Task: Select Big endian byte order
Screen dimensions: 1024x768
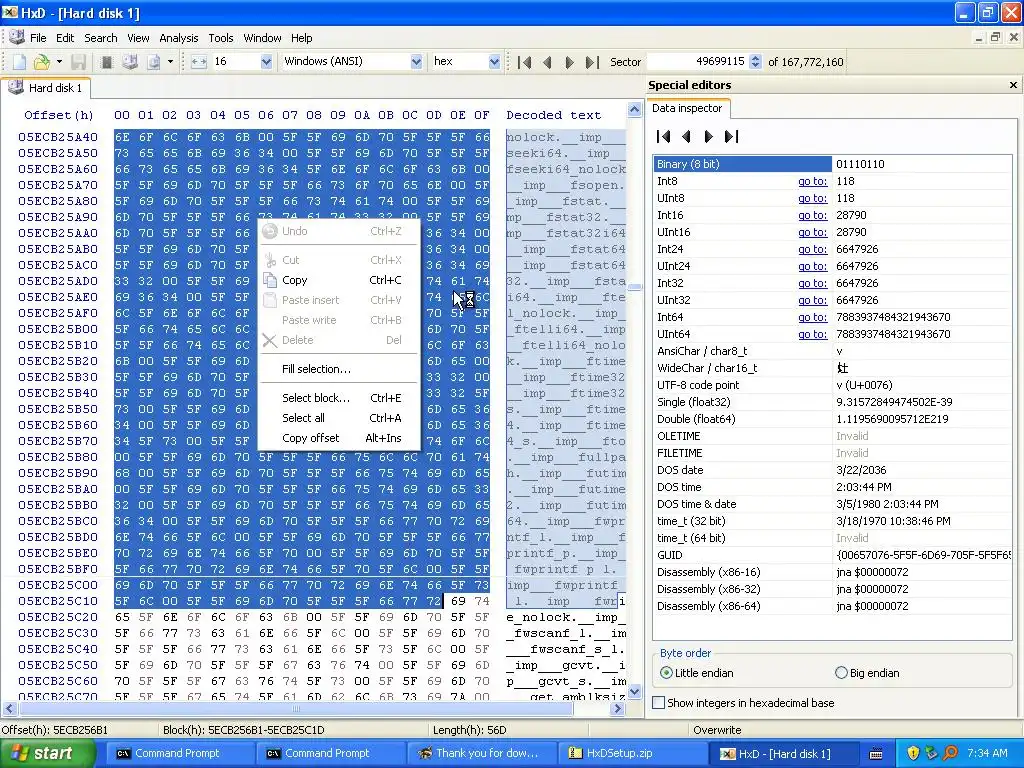Action: coord(867,673)
